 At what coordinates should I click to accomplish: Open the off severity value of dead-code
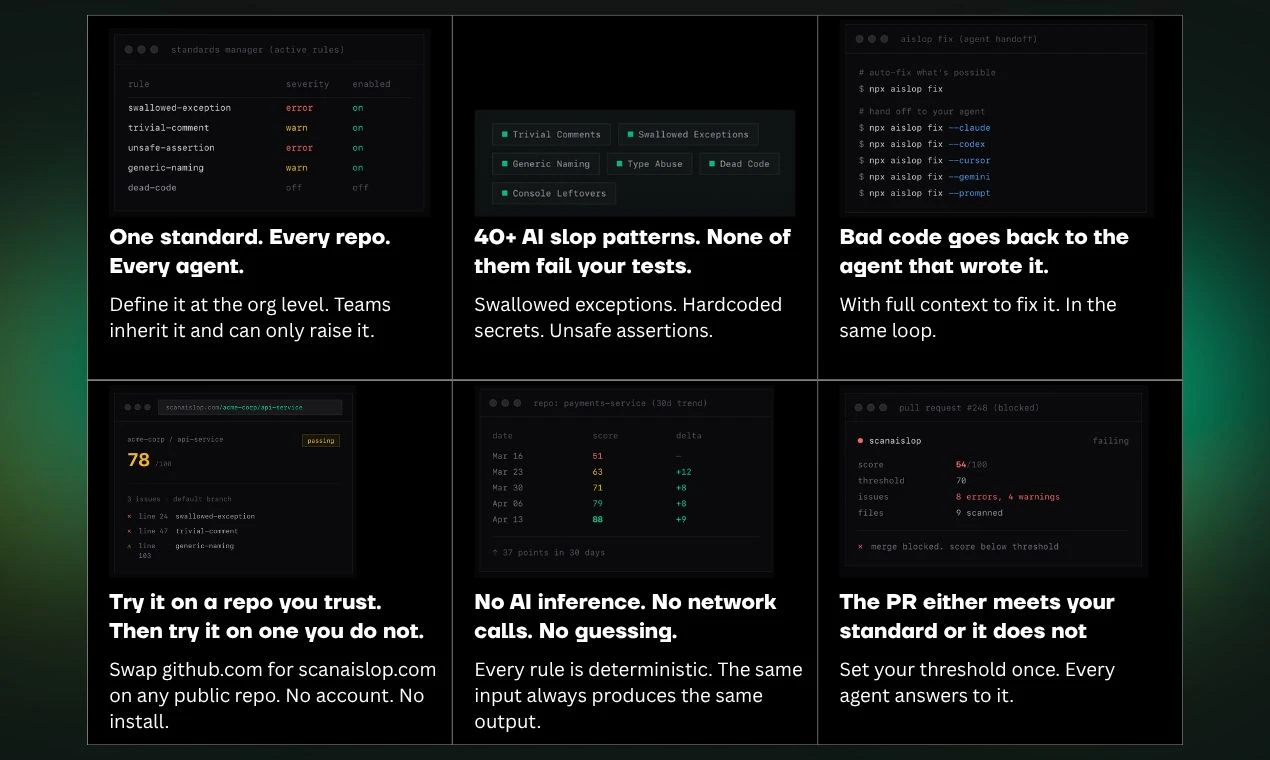click(x=294, y=187)
